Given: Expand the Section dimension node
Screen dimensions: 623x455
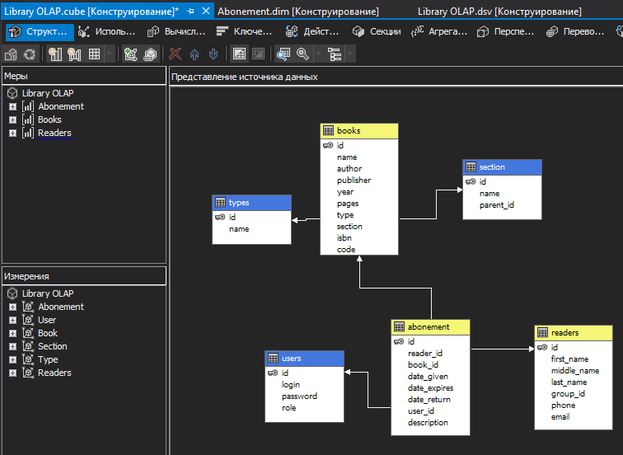Looking at the screenshot, I should coord(13,346).
